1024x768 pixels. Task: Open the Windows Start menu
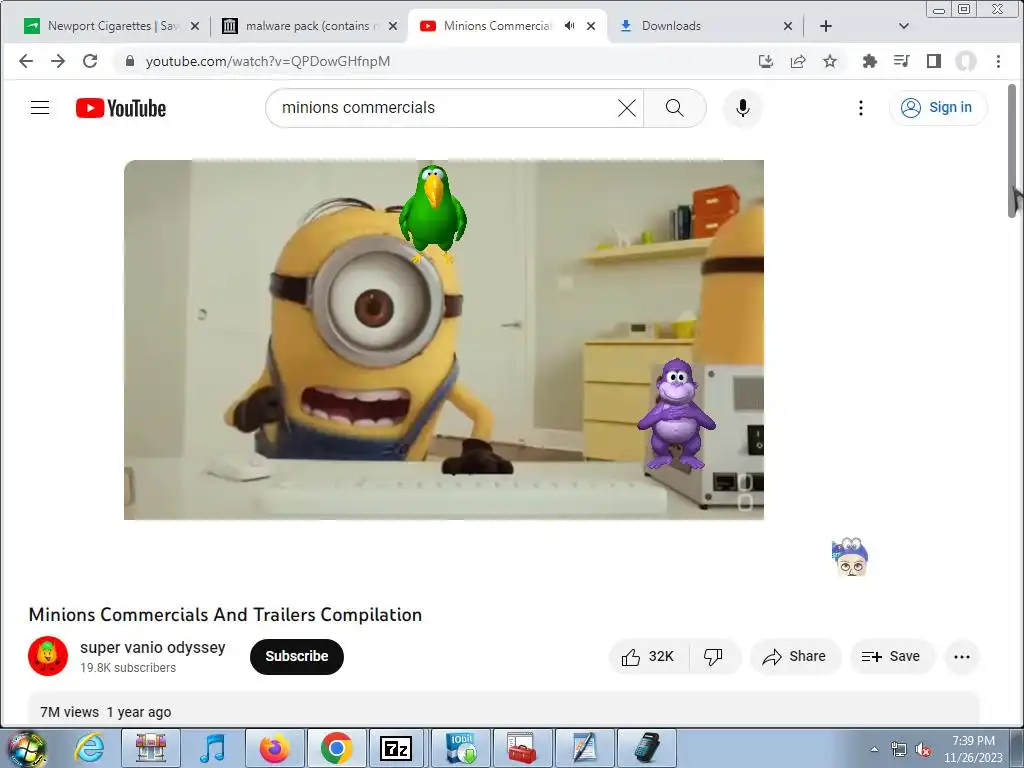(x=25, y=748)
